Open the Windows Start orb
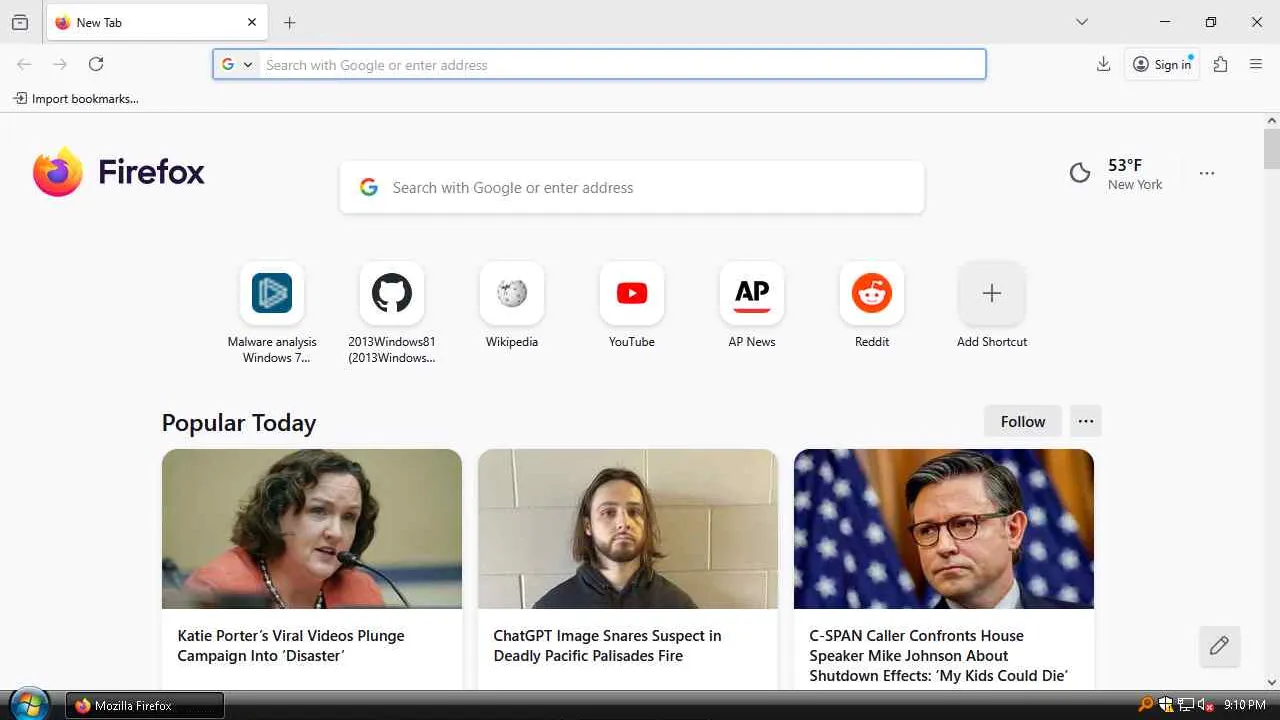The width and height of the screenshot is (1280, 720). pyautogui.click(x=29, y=704)
